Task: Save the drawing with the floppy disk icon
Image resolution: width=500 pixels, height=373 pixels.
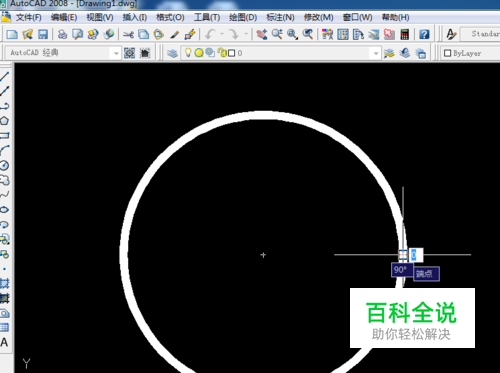Action: pyautogui.click(x=43, y=34)
